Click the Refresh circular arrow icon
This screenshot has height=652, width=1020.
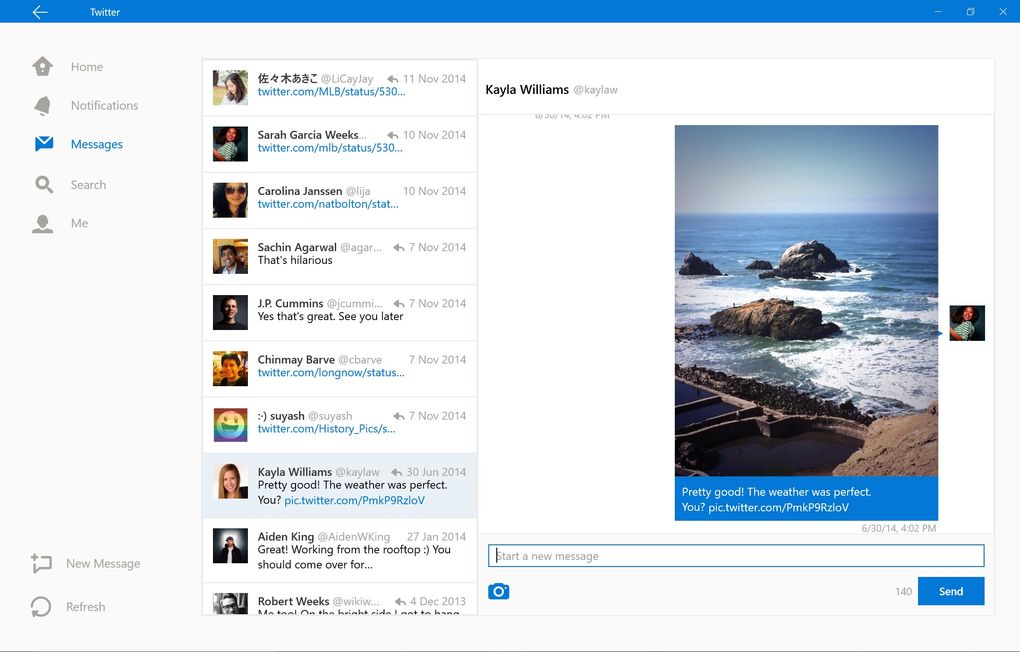tap(41, 607)
